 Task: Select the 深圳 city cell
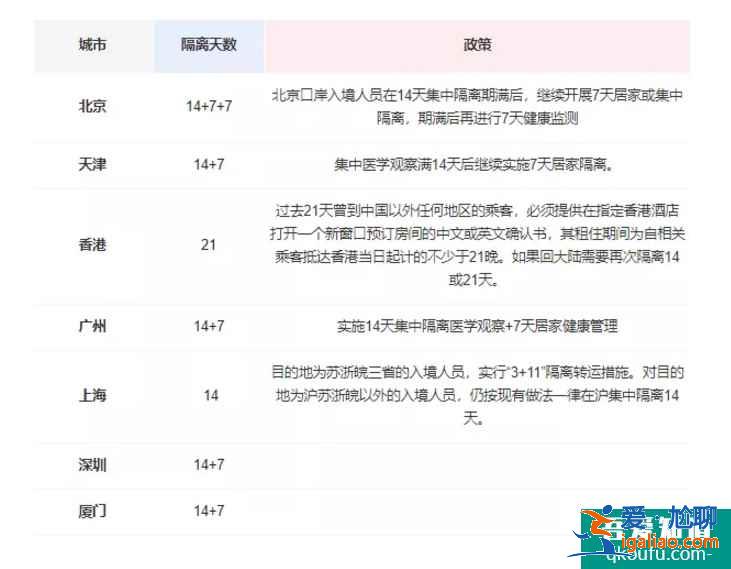[92, 465]
